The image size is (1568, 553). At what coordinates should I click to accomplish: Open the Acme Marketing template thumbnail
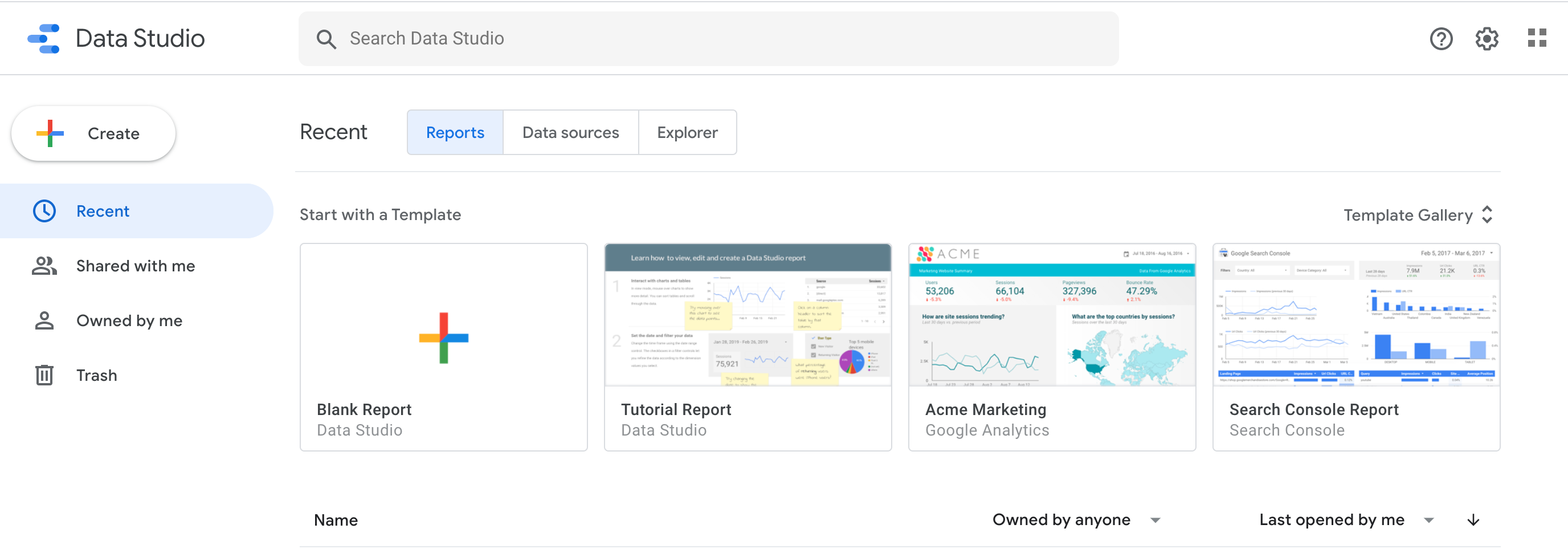pyautogui.click(x=1051, y=315)
